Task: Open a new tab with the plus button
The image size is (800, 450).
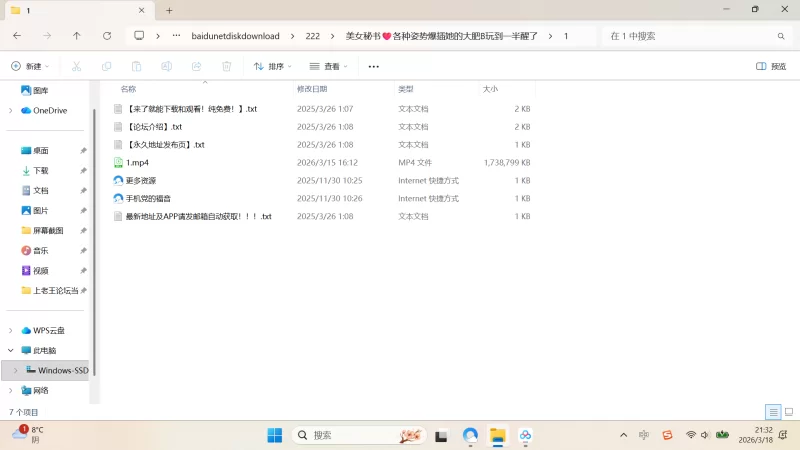Action: pos(169,10)
